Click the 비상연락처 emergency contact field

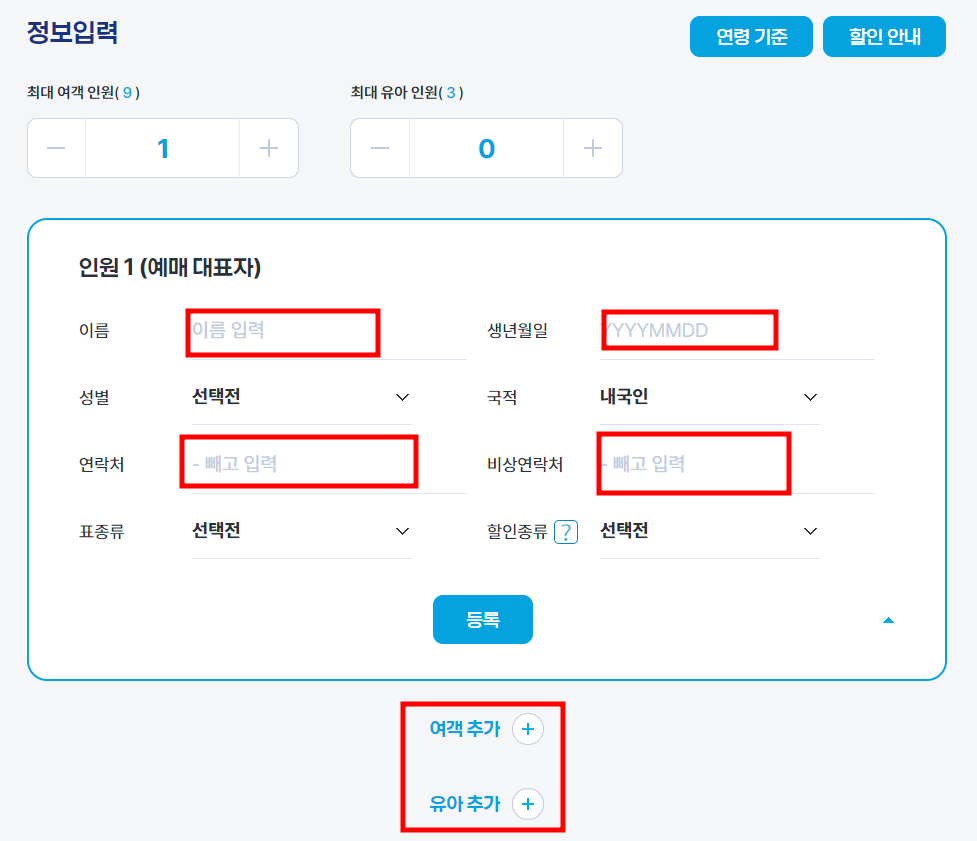[693, 461]
